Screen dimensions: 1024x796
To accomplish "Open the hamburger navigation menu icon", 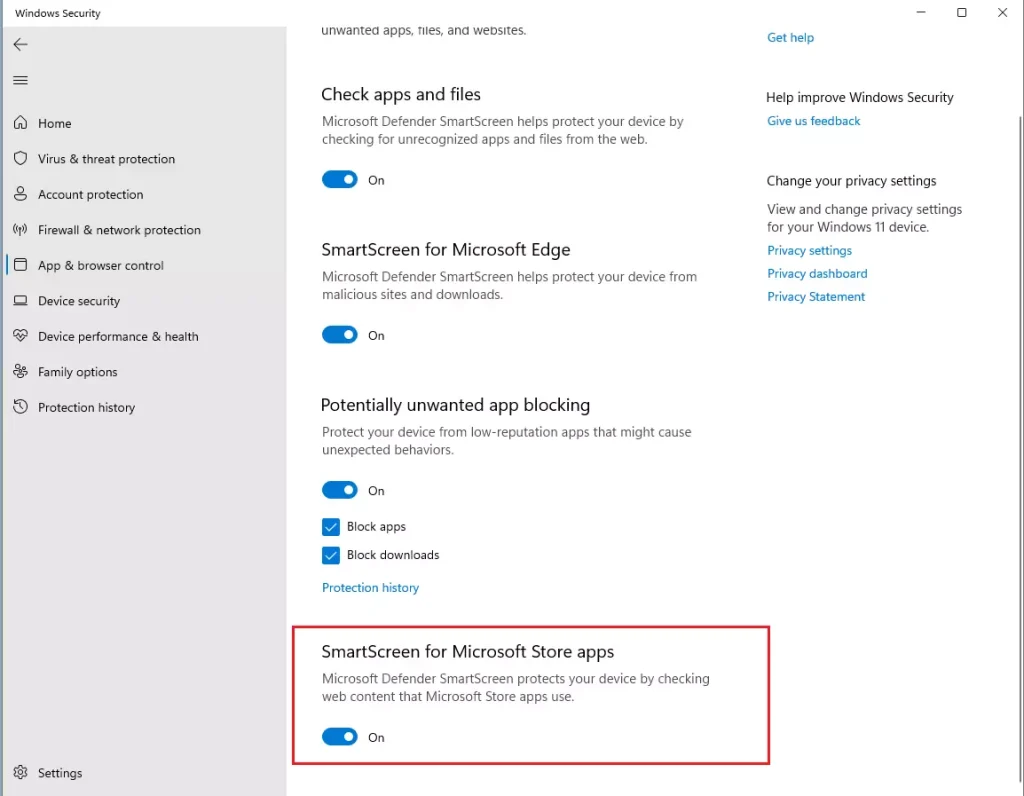I will 20,80.
